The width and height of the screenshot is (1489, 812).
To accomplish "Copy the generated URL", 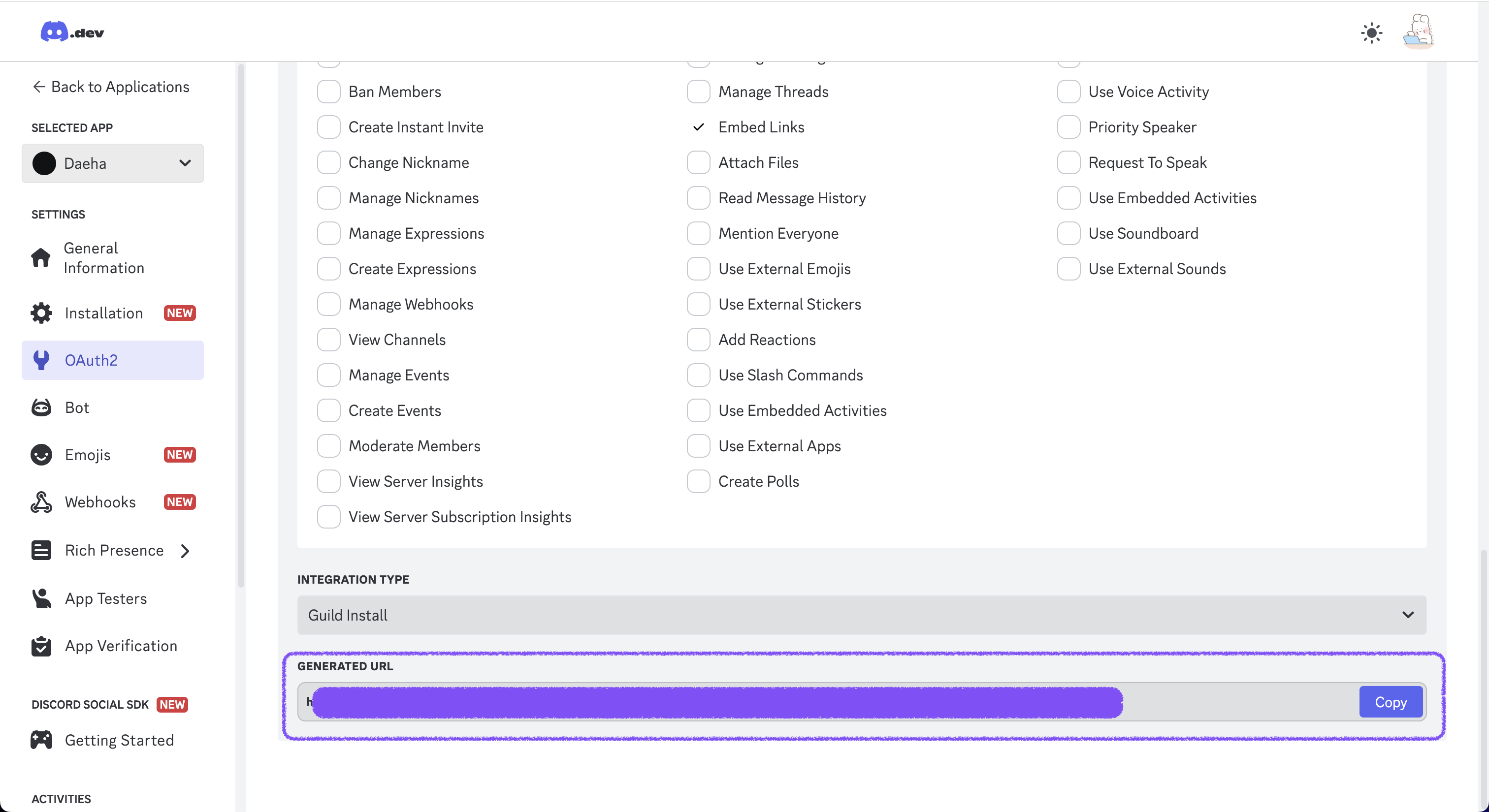I will pyautogui.click(x=1390, y=702).
